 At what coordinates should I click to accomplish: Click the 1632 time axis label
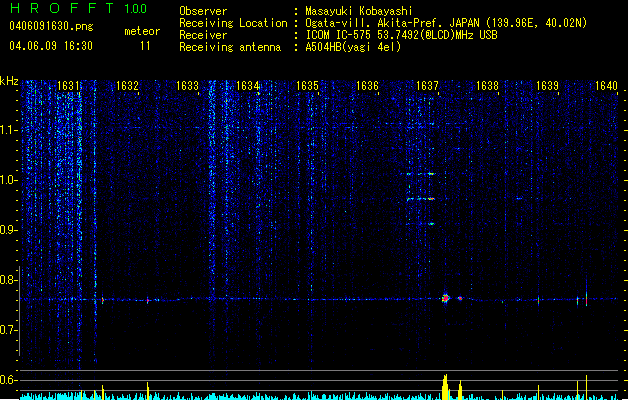(x=127, y=85)
